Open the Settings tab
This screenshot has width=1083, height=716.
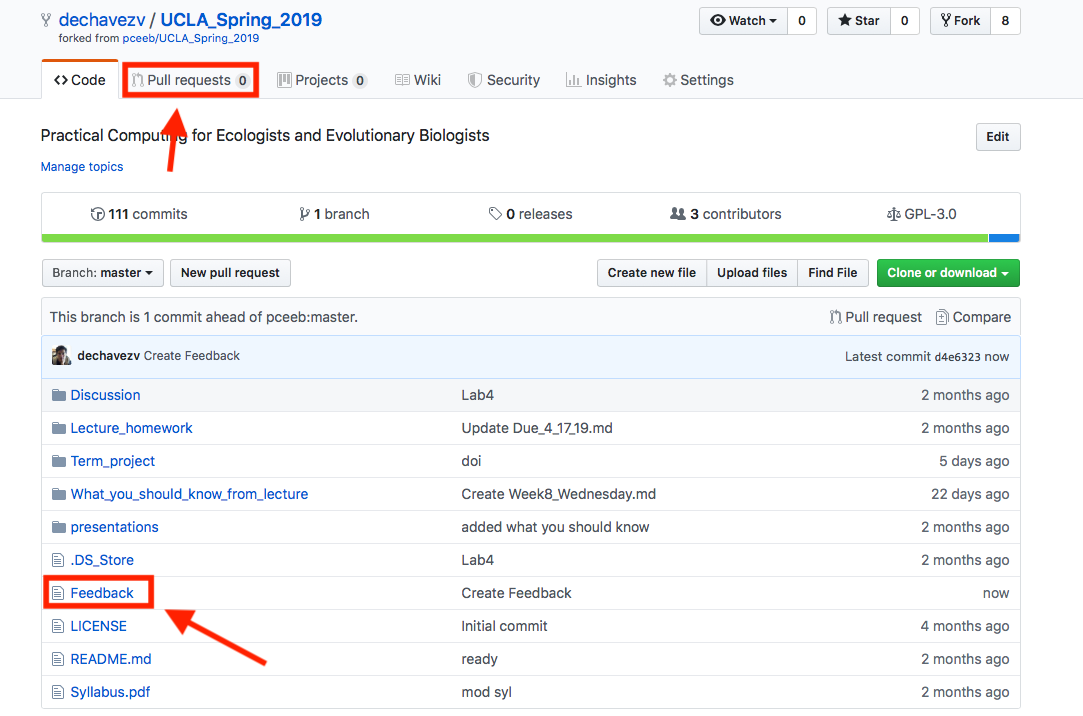point(698,80)
